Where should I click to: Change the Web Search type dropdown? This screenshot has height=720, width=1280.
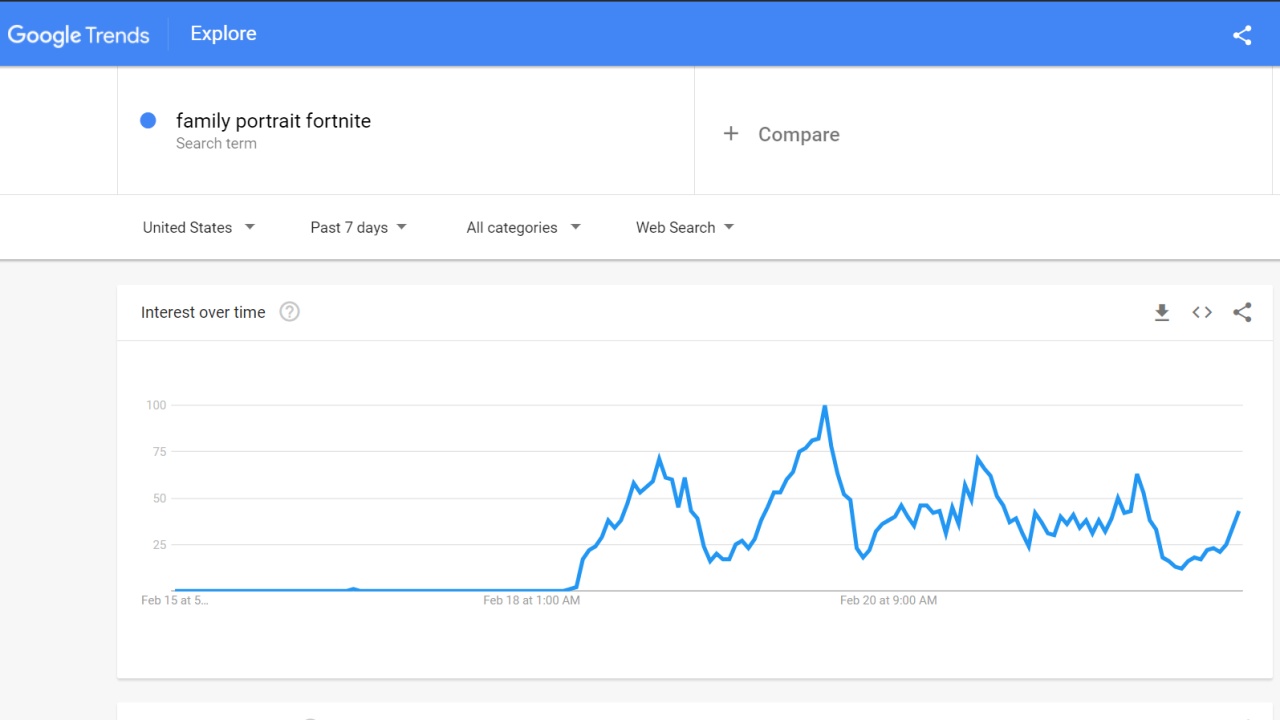pyautogui.click(x=685, y=227)
